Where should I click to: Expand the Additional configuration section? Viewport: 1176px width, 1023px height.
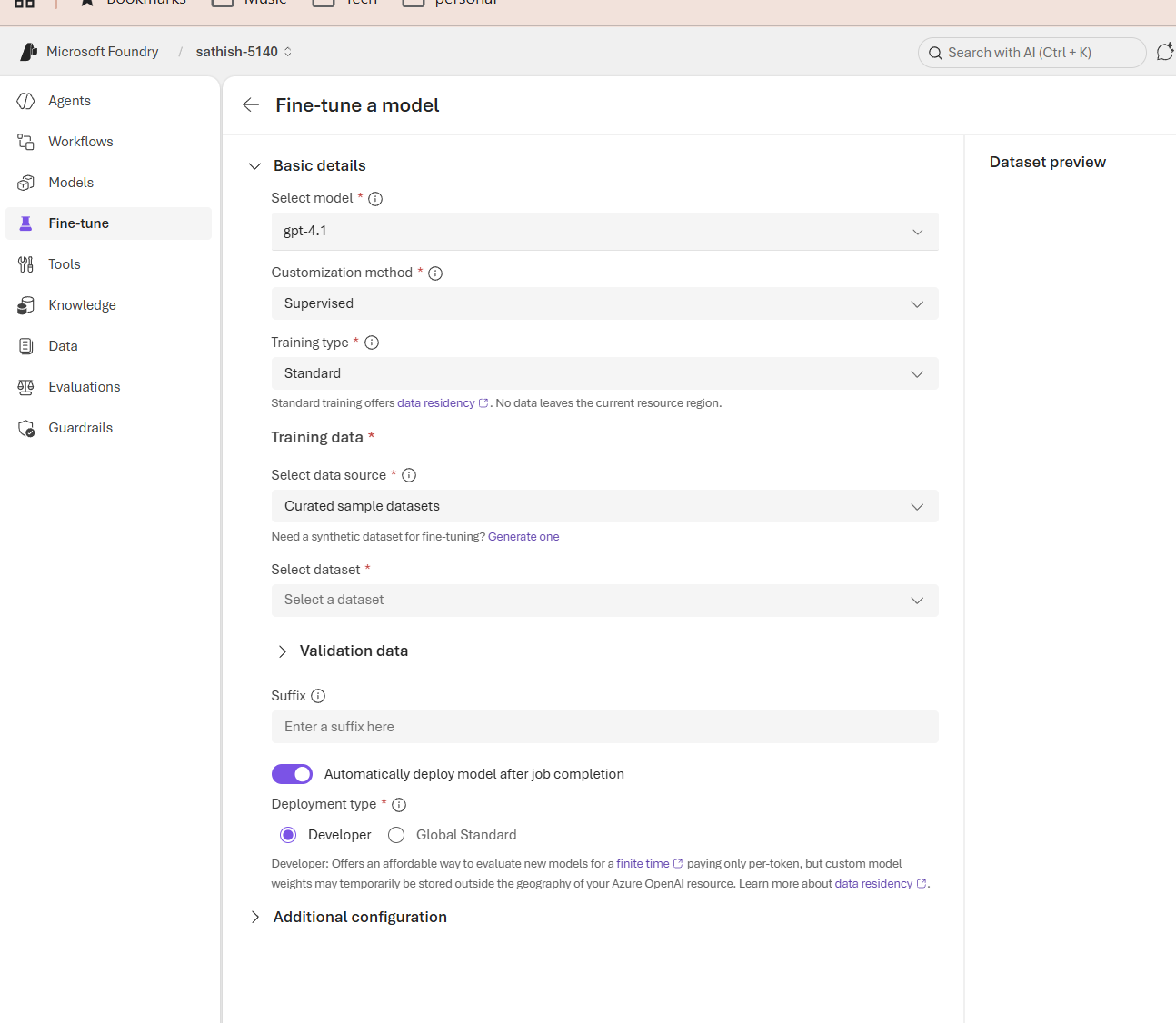tap(255, 918)
